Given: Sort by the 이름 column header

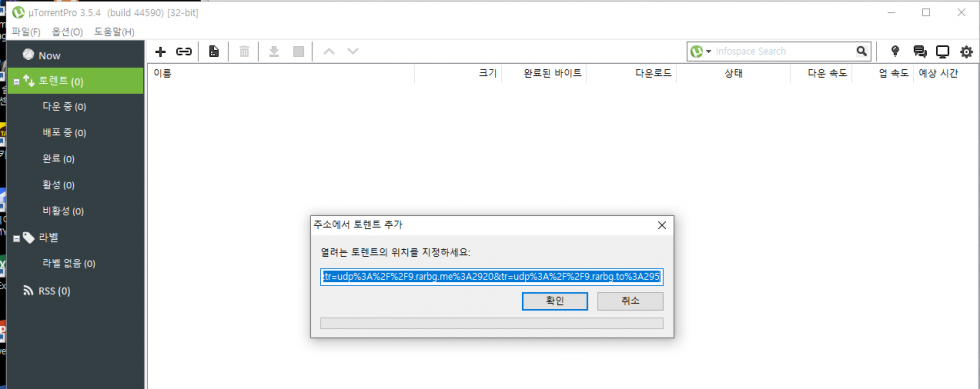Looking at the screenshot, I should (281, 73).
